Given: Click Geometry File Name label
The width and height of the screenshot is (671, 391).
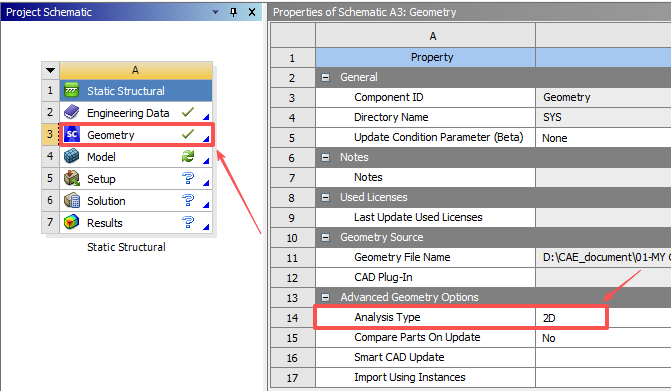Looking at the screenshot, I should pyautogui.click(x=402, y=257).
